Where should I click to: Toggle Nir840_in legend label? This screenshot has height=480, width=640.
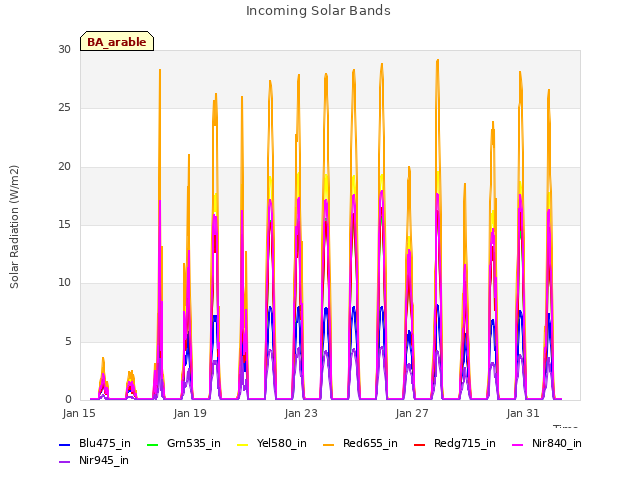pos(557,443)
